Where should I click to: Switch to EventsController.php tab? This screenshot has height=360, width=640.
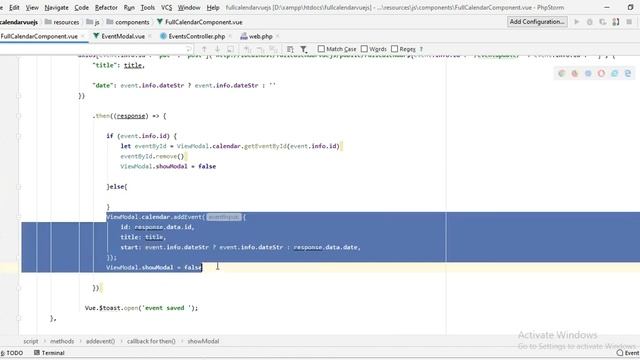tap(196, 36)
